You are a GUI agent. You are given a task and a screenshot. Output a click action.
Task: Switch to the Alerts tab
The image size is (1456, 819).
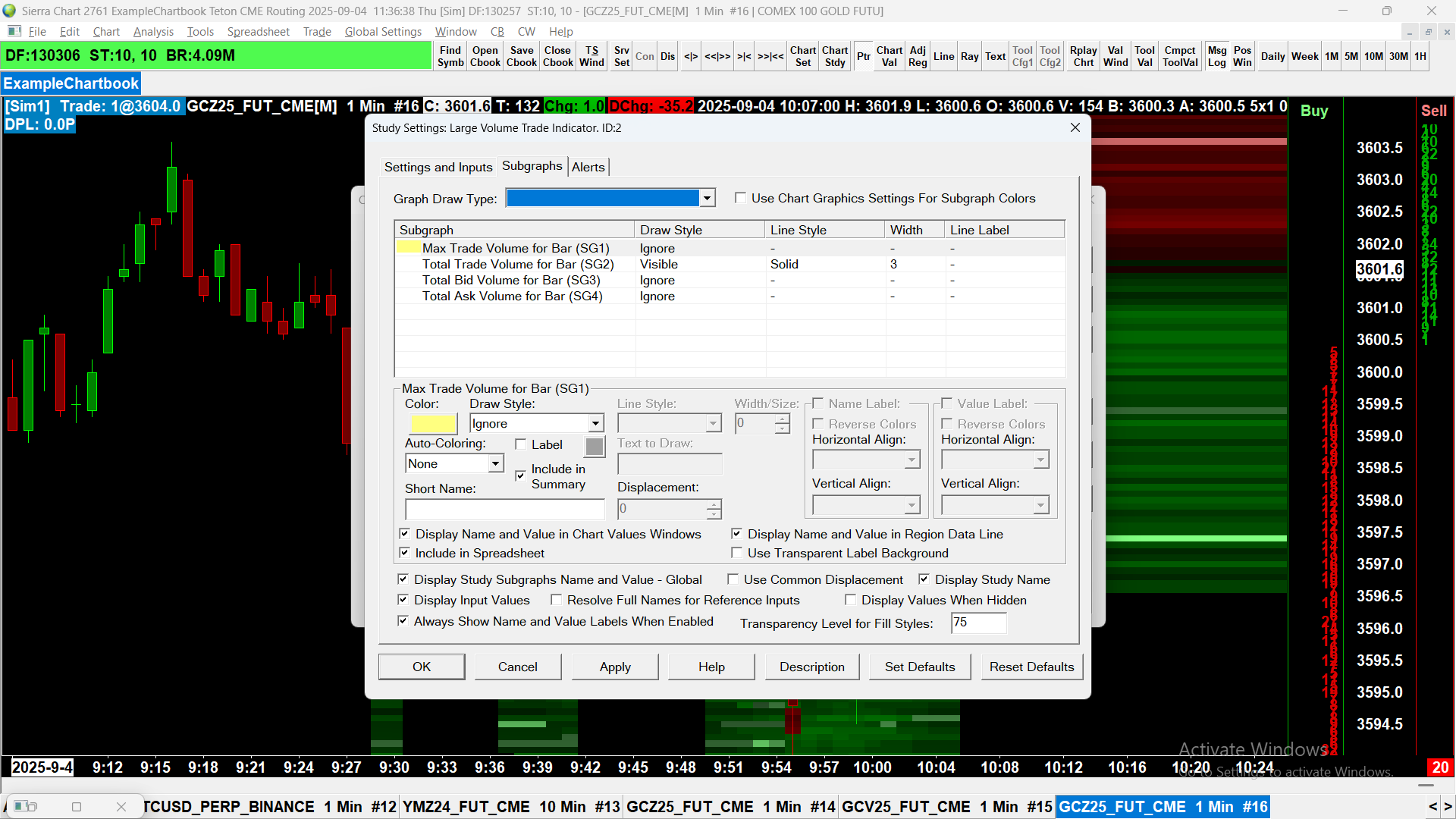coord(588,167)
